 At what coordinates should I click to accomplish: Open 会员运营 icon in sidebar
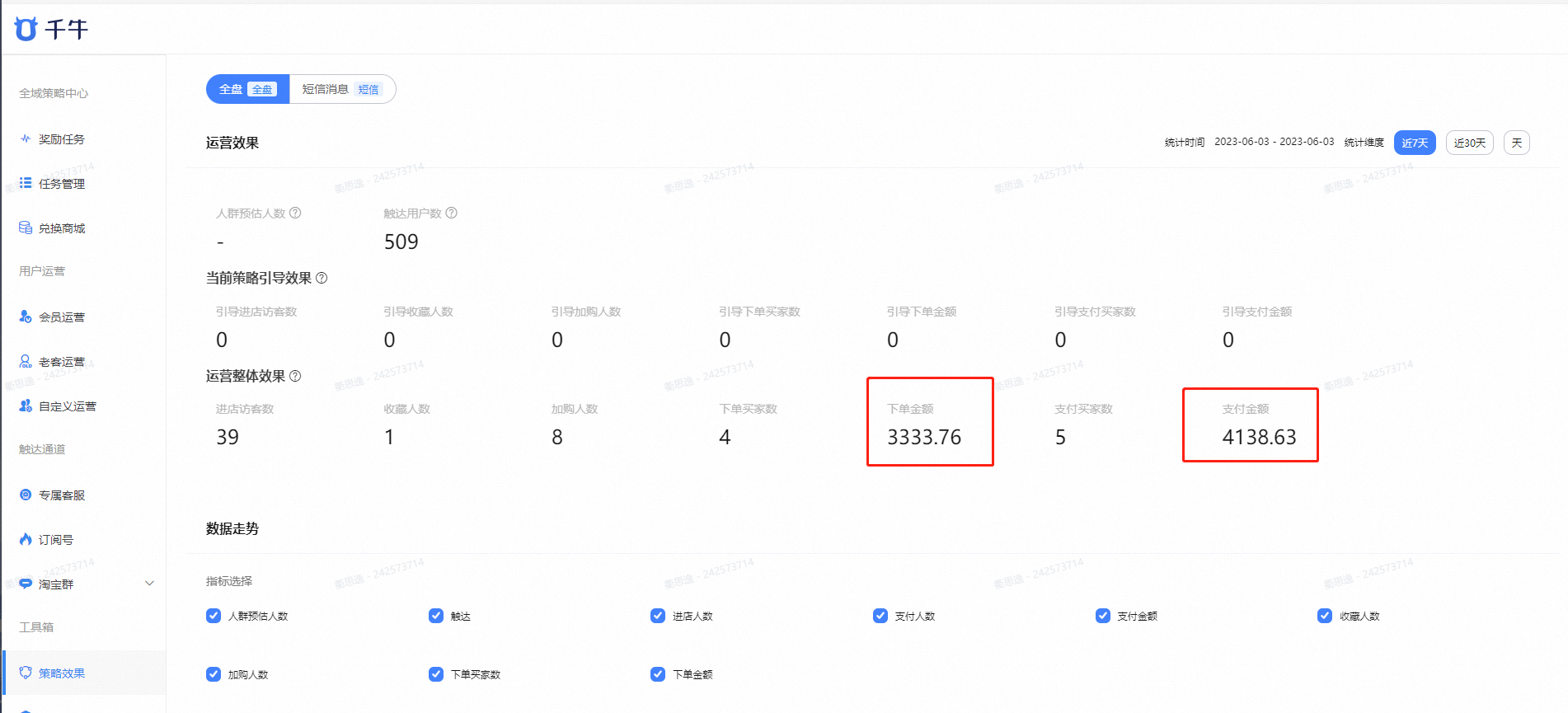pyautogui.click(x=26, y=317)
